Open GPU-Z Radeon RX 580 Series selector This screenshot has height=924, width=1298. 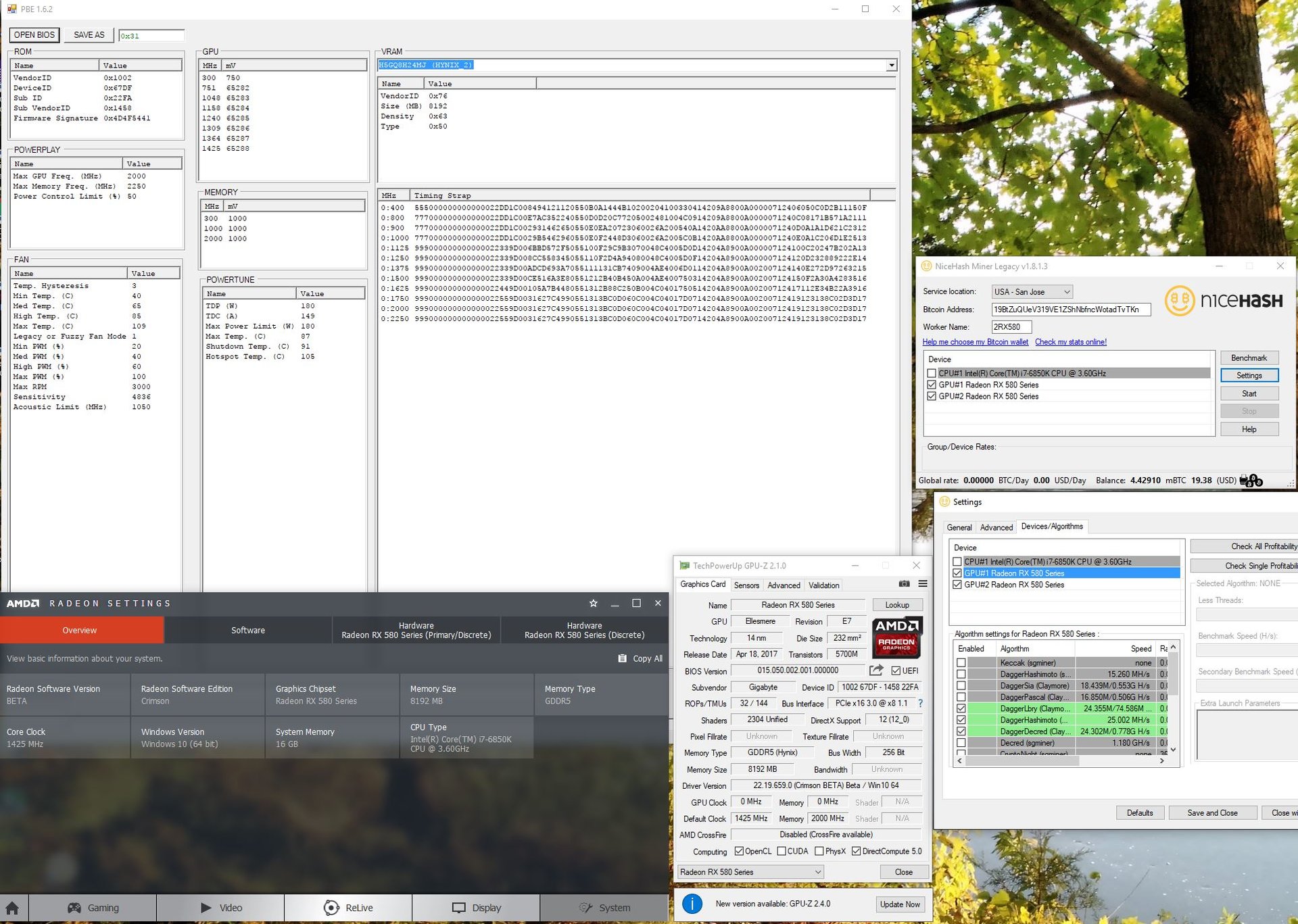coord(750,872)
